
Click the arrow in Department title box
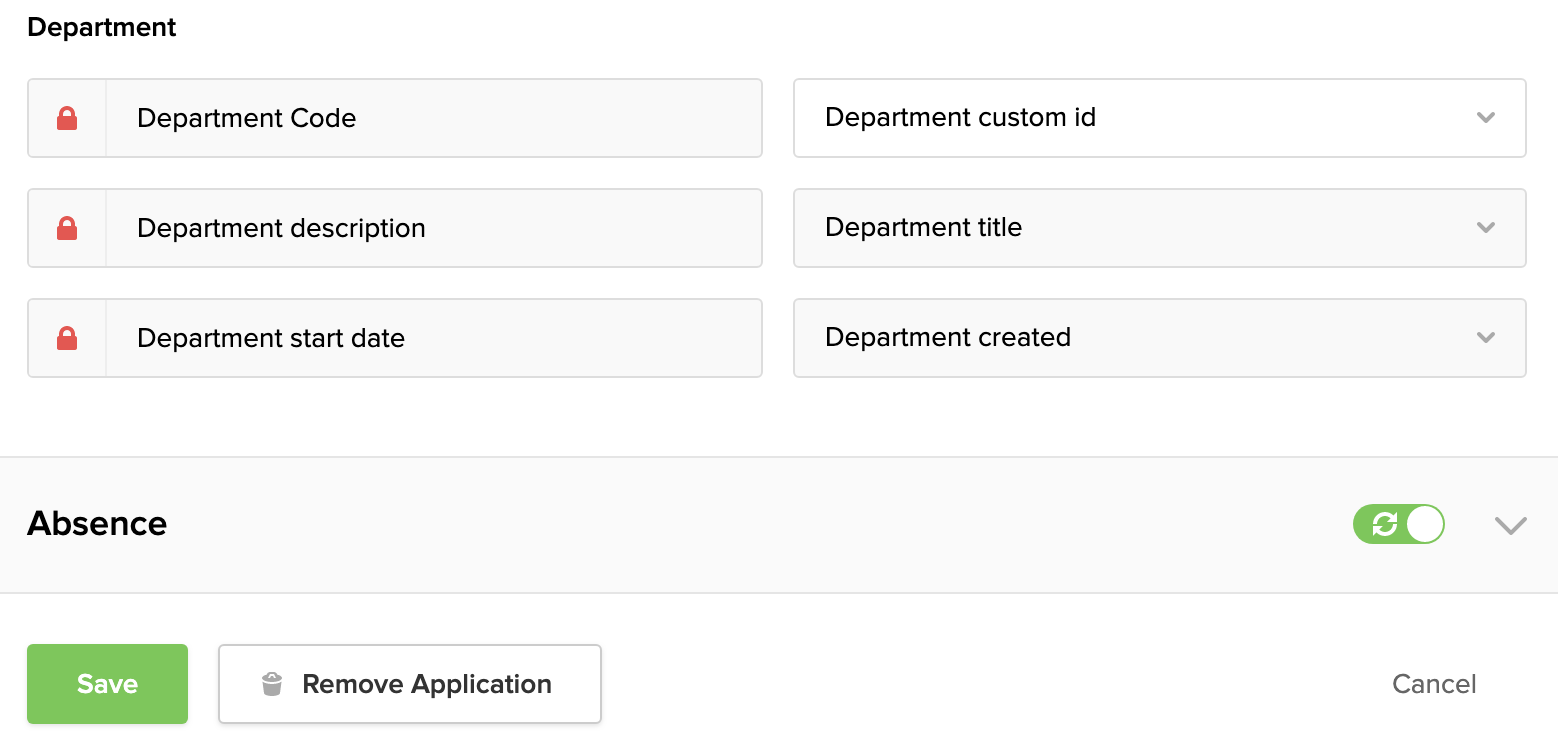pyautogui.click(x=1485, y=228)
